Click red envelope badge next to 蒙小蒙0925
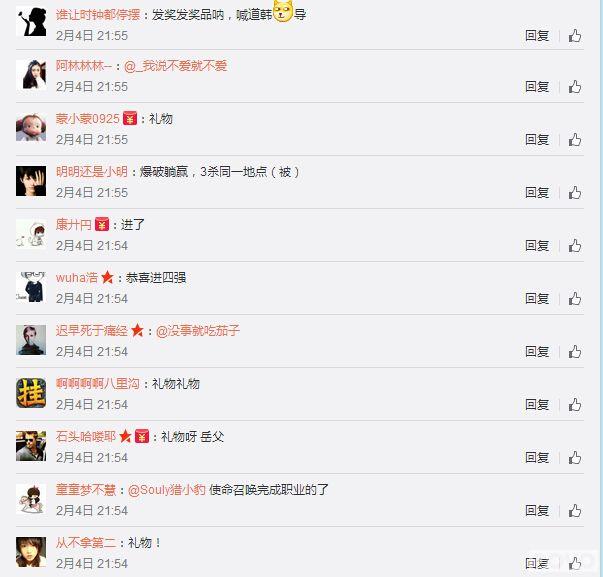603x577 pixels. 130,118
